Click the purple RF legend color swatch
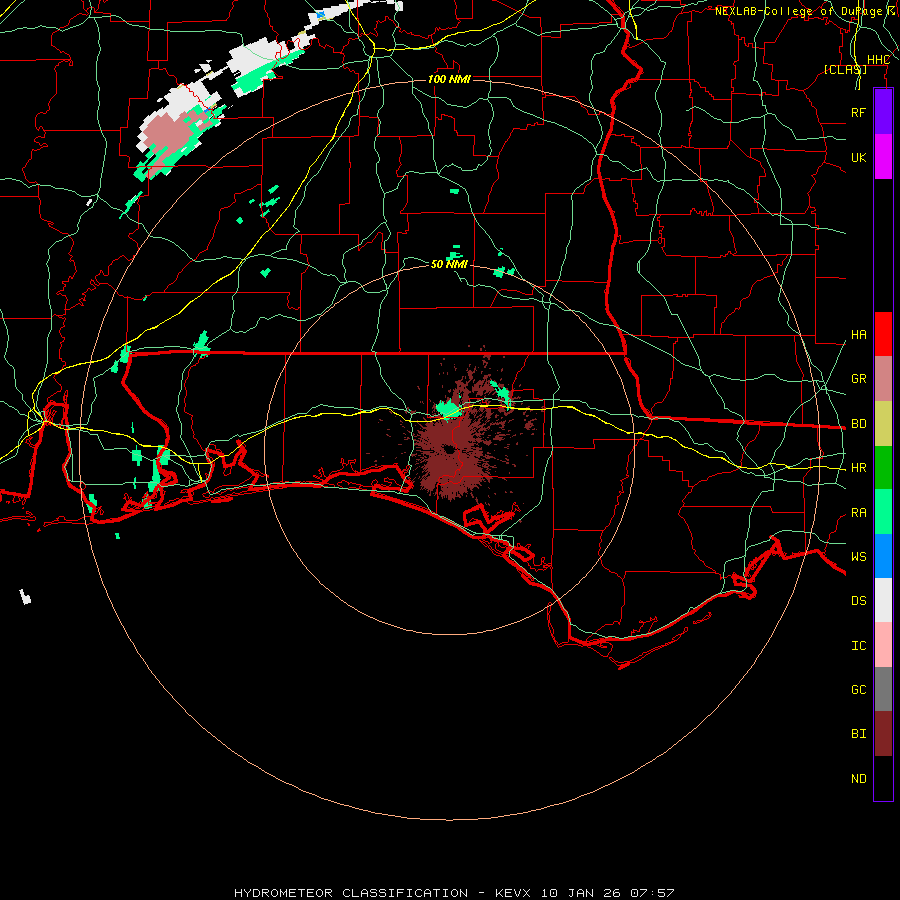The width and height of the screenshot is (900, 900). point(883,112)
